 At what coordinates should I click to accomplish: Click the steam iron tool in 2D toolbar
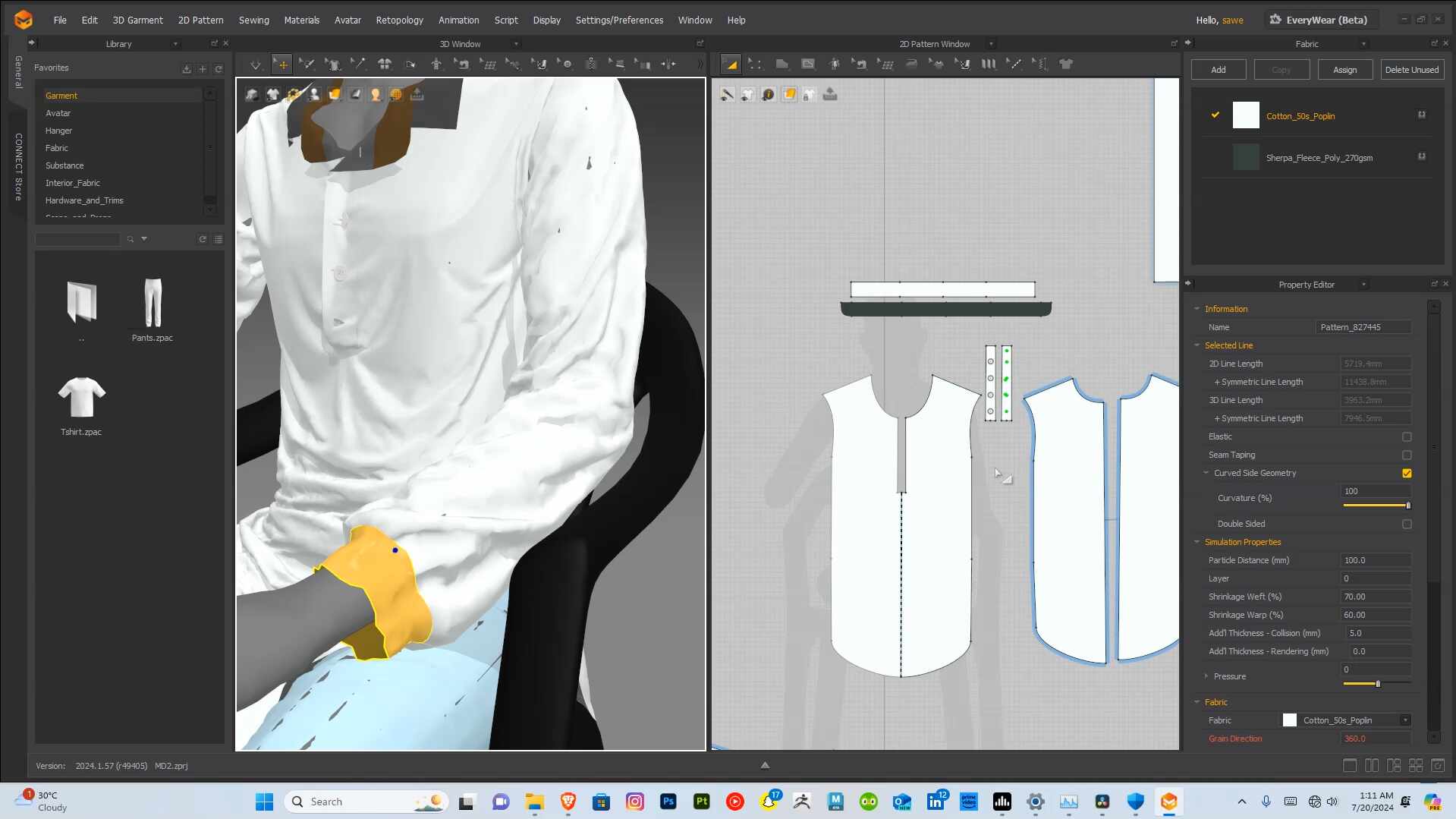pos(911,65)
